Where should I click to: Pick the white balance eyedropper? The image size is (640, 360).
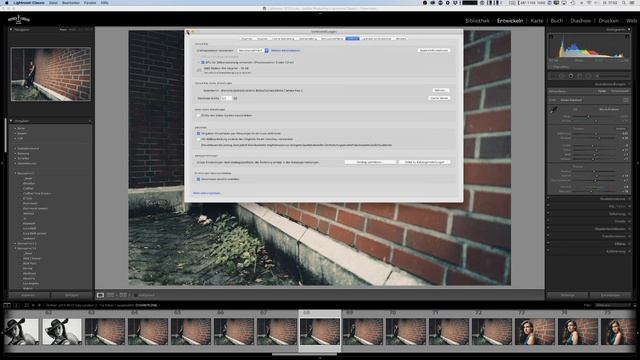coord(554,110)
